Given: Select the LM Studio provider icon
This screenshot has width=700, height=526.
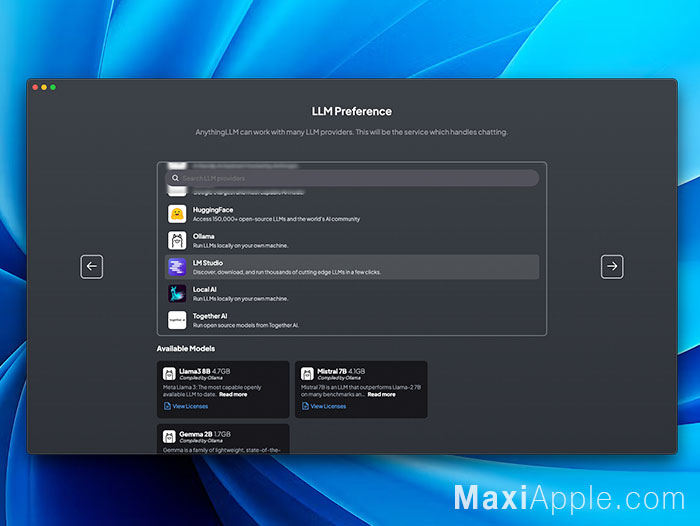Looking at the screenshot, I should (177, 267).
